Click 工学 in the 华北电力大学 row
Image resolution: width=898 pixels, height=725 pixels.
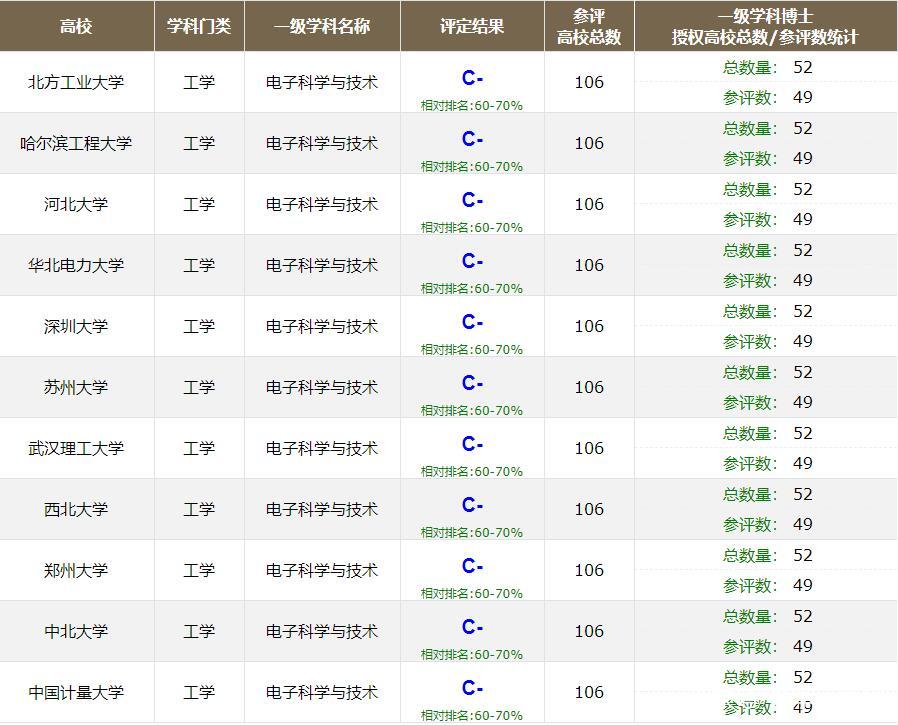click(x=199, y=265)
